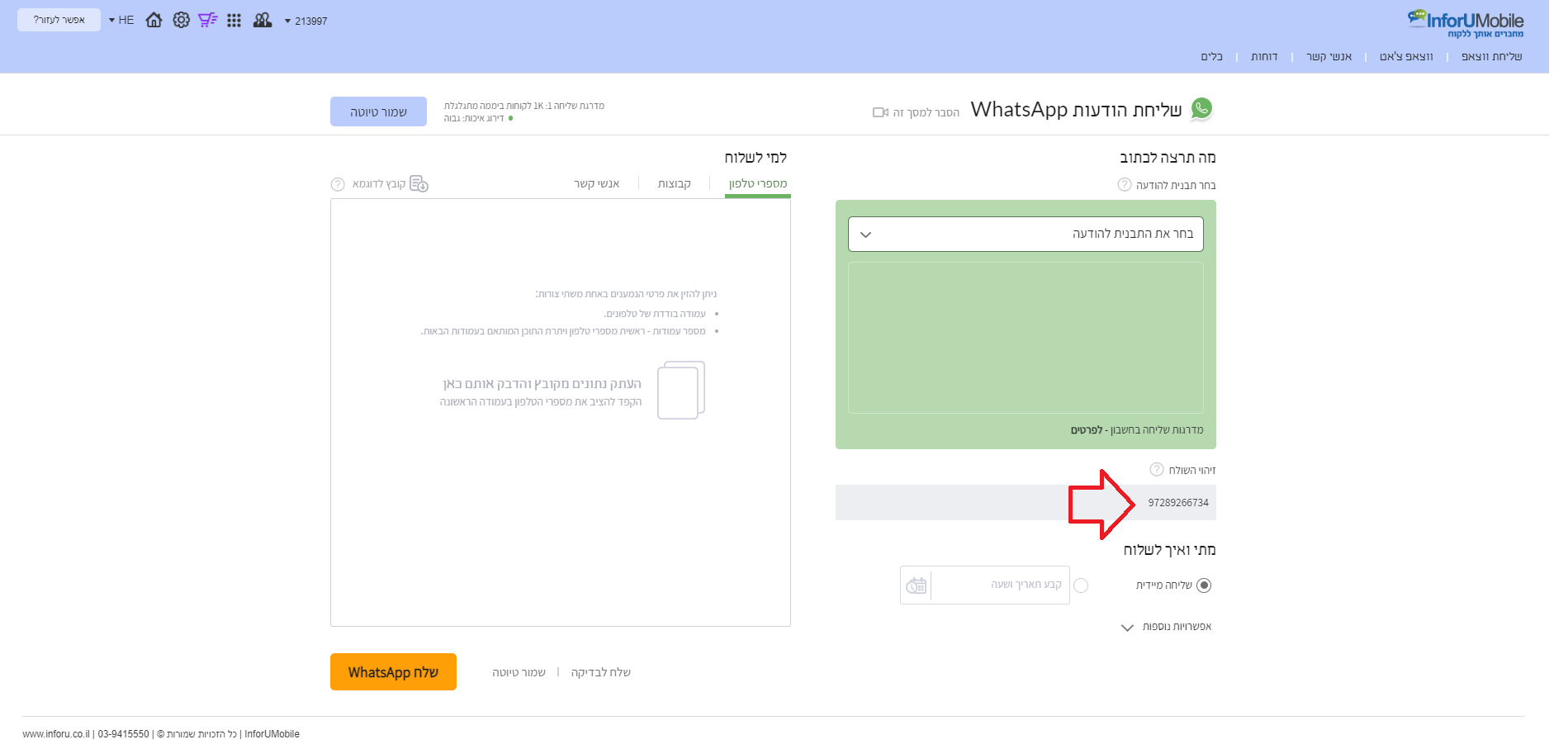Click the 'דירוג איכות: גבוה' text
The height and width of the screenshot is (749, 1568).
(x=474, y=118)
